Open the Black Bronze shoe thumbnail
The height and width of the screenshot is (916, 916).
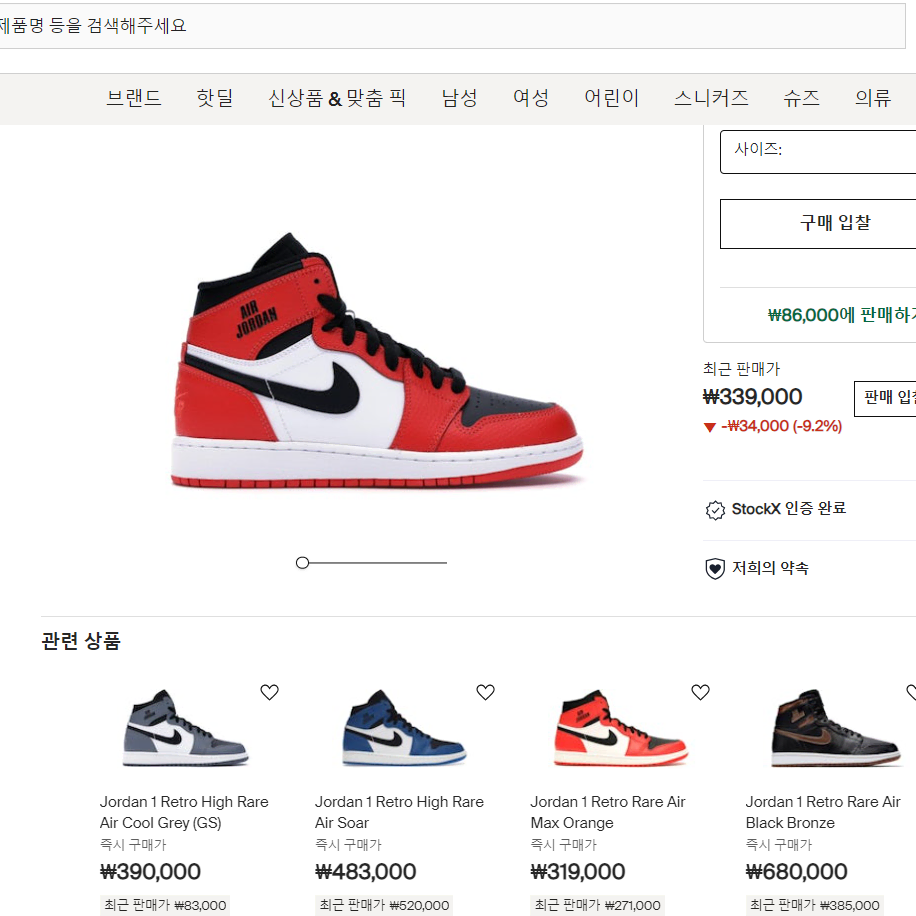click(x=835, y=728)
